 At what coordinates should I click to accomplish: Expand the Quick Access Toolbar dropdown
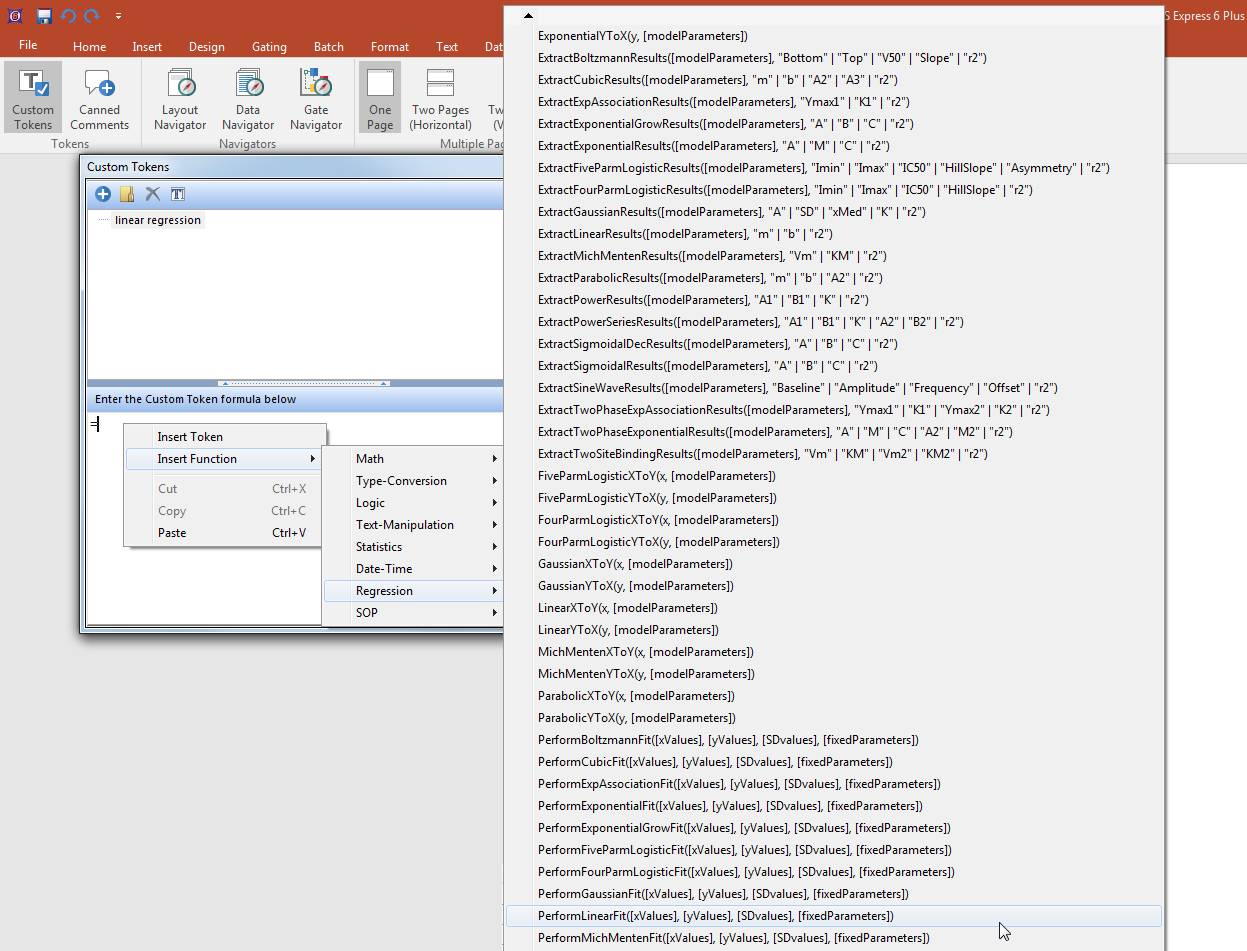tap(118, 16)
